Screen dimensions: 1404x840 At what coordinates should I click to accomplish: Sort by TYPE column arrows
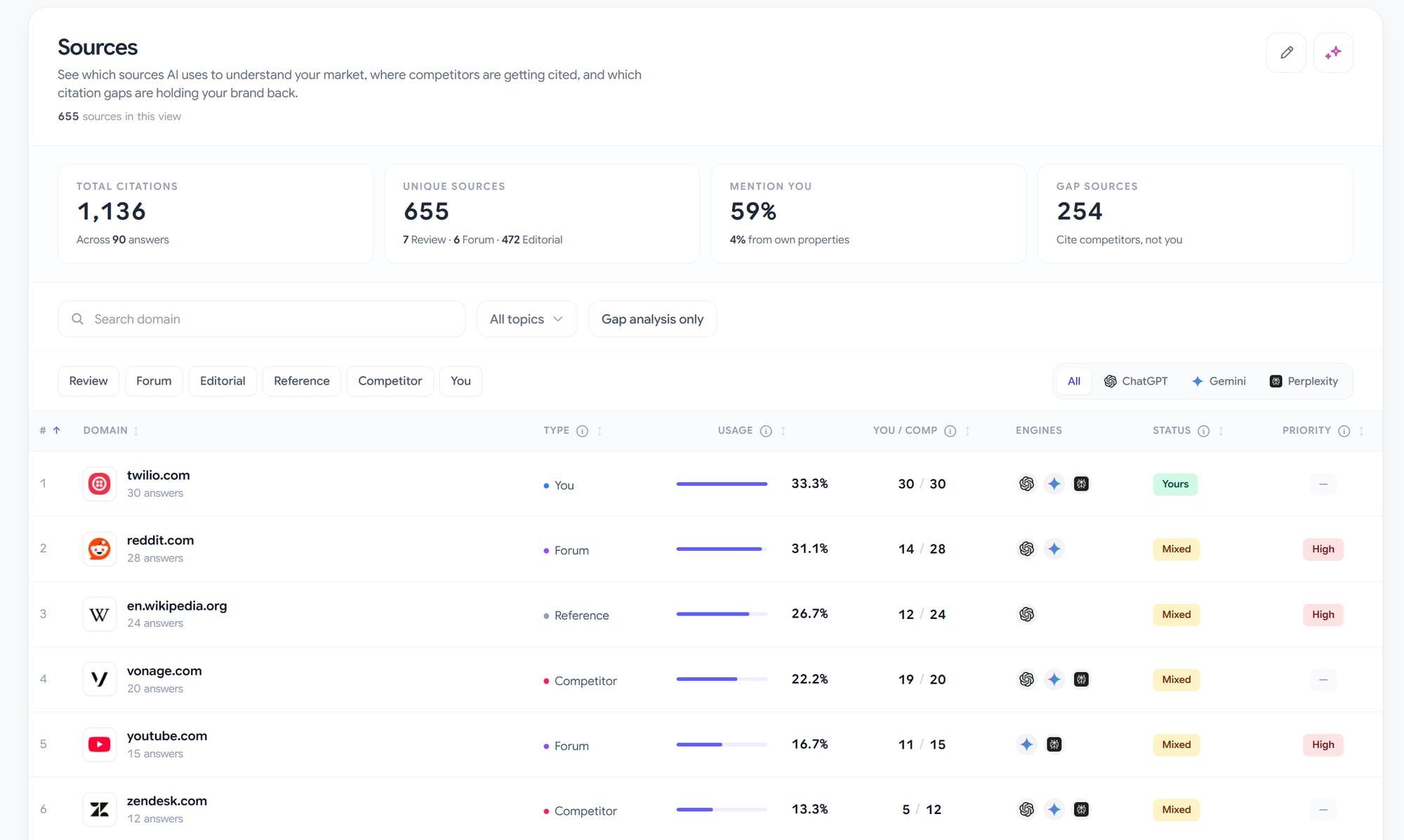point(600,431)
